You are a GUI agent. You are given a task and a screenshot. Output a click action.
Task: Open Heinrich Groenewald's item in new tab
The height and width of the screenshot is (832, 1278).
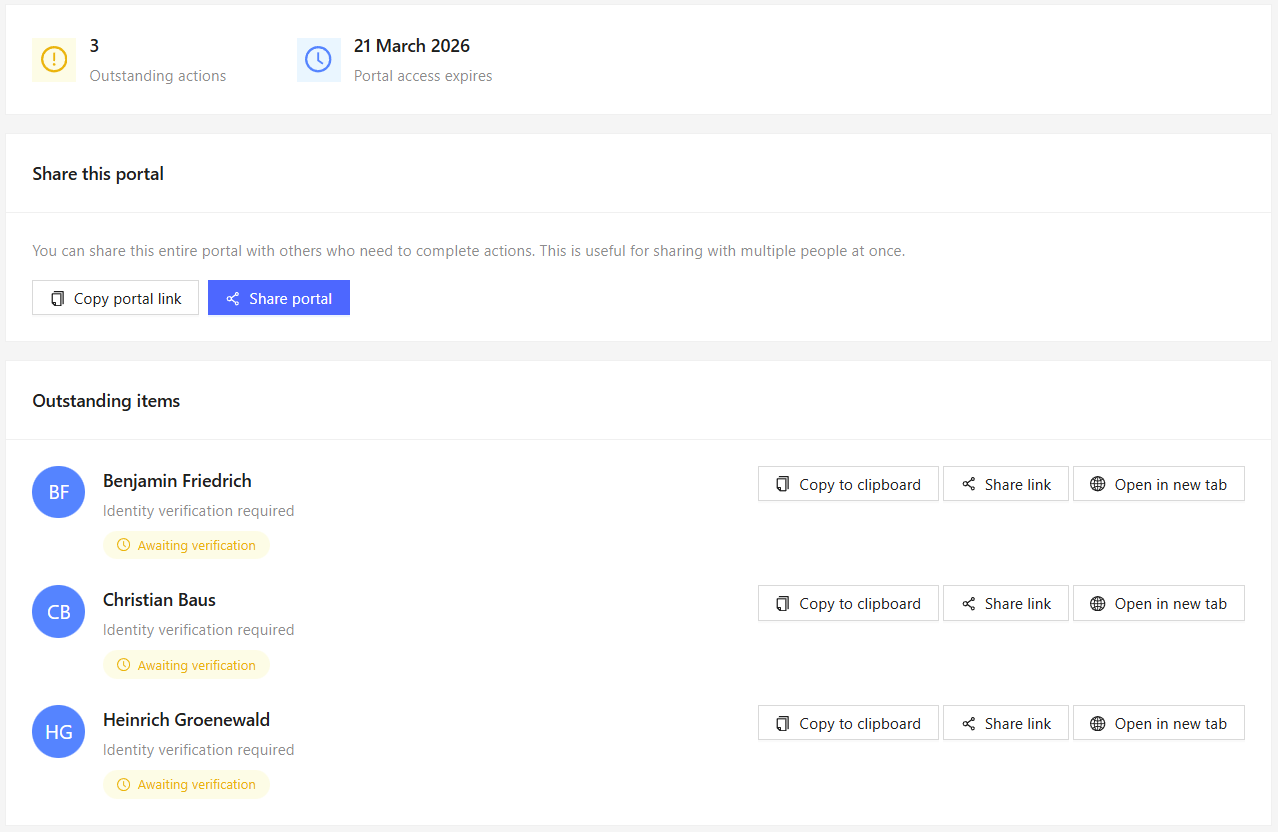(x=1159, y=723)
